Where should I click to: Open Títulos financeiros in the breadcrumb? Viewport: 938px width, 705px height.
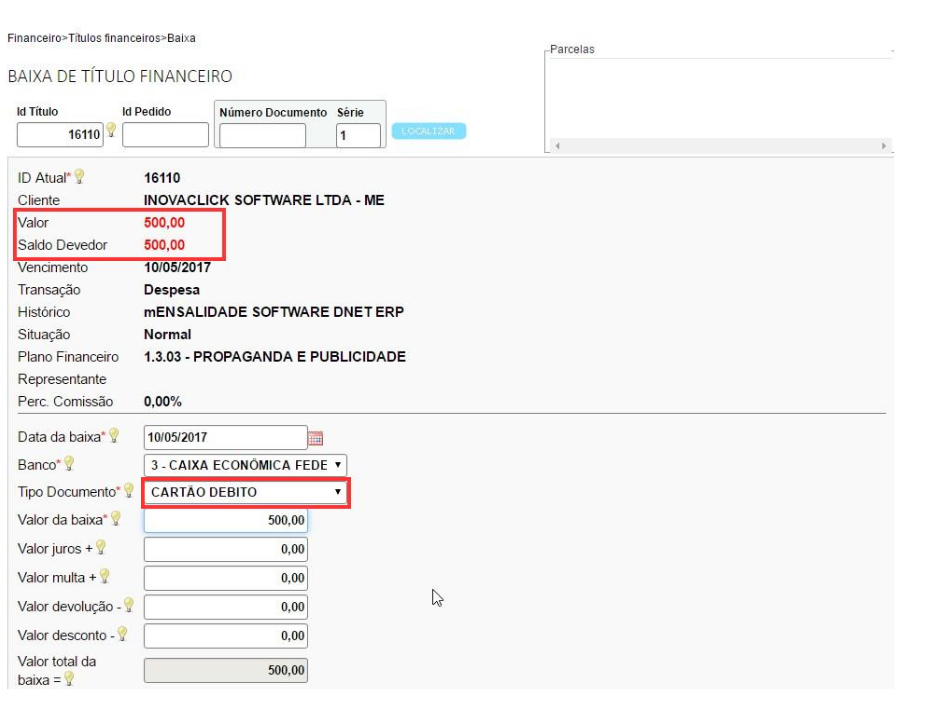coord(115,38)
